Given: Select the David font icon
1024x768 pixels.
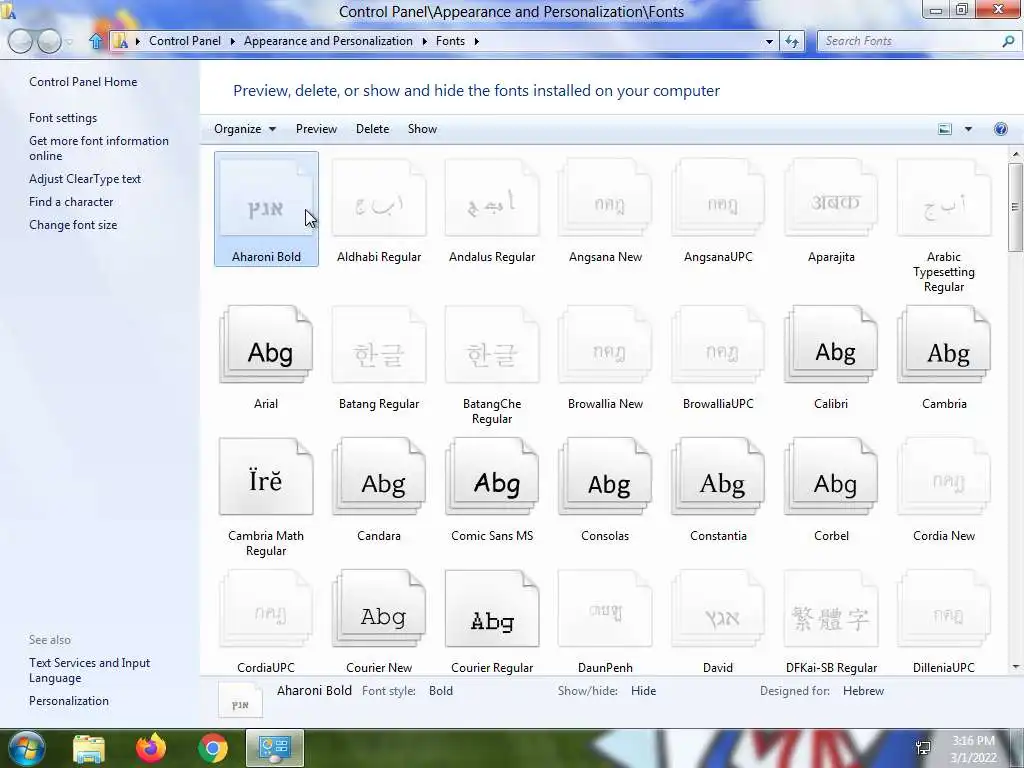Looking at the screenshot, I should (x=718, y=609).
